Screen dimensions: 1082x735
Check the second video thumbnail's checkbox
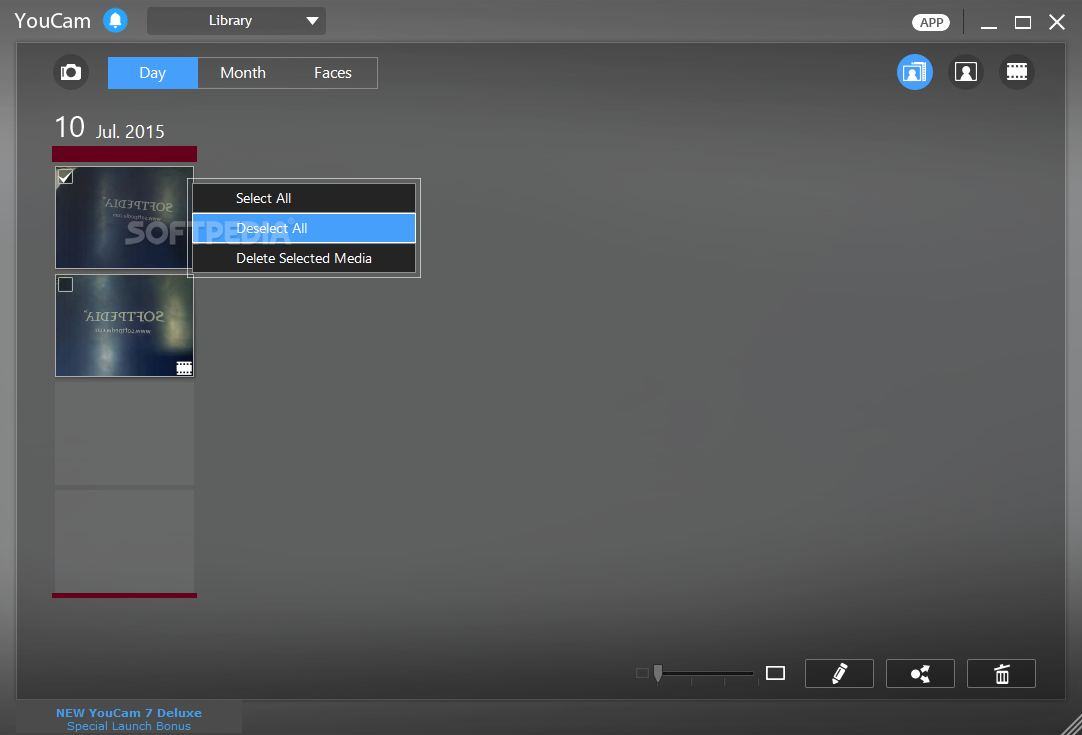66,284
